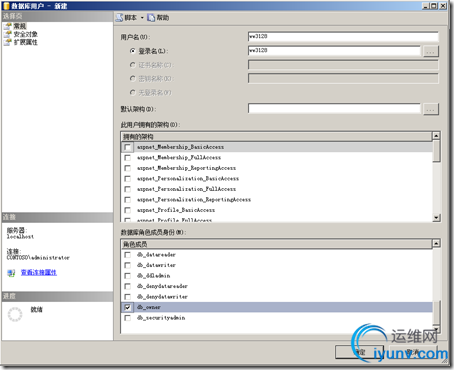
Task: Click the database user title bar icon
Action: pyautogui.click(x=6, y=6)
